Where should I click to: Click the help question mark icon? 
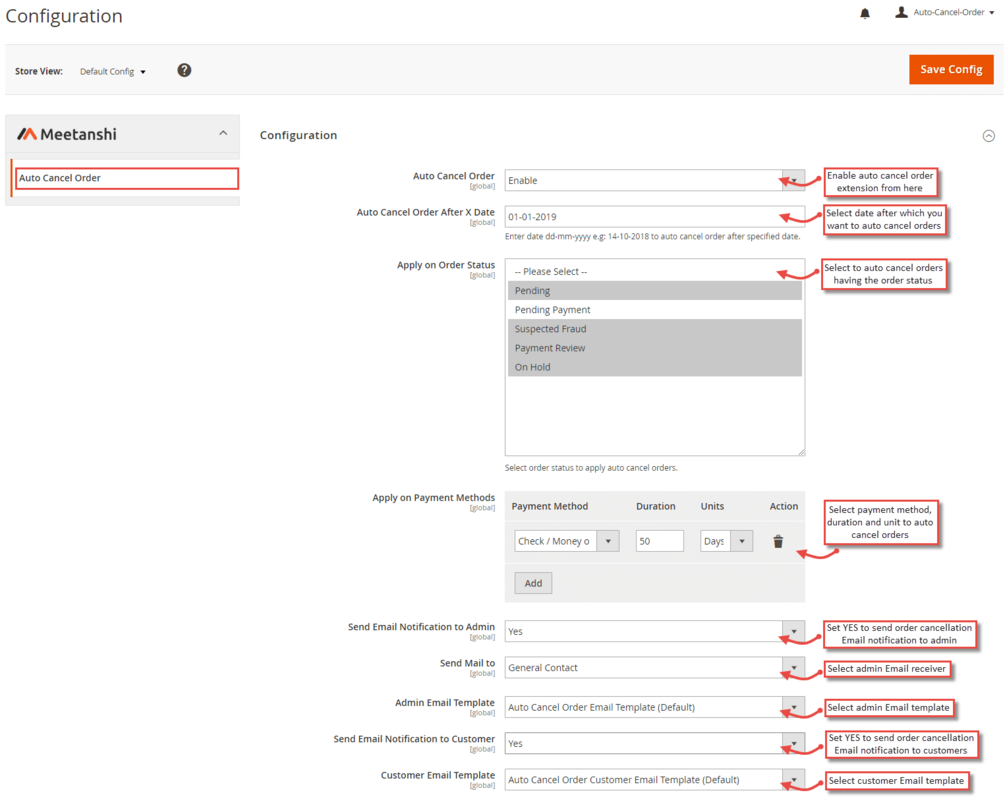tap(184, 71)
